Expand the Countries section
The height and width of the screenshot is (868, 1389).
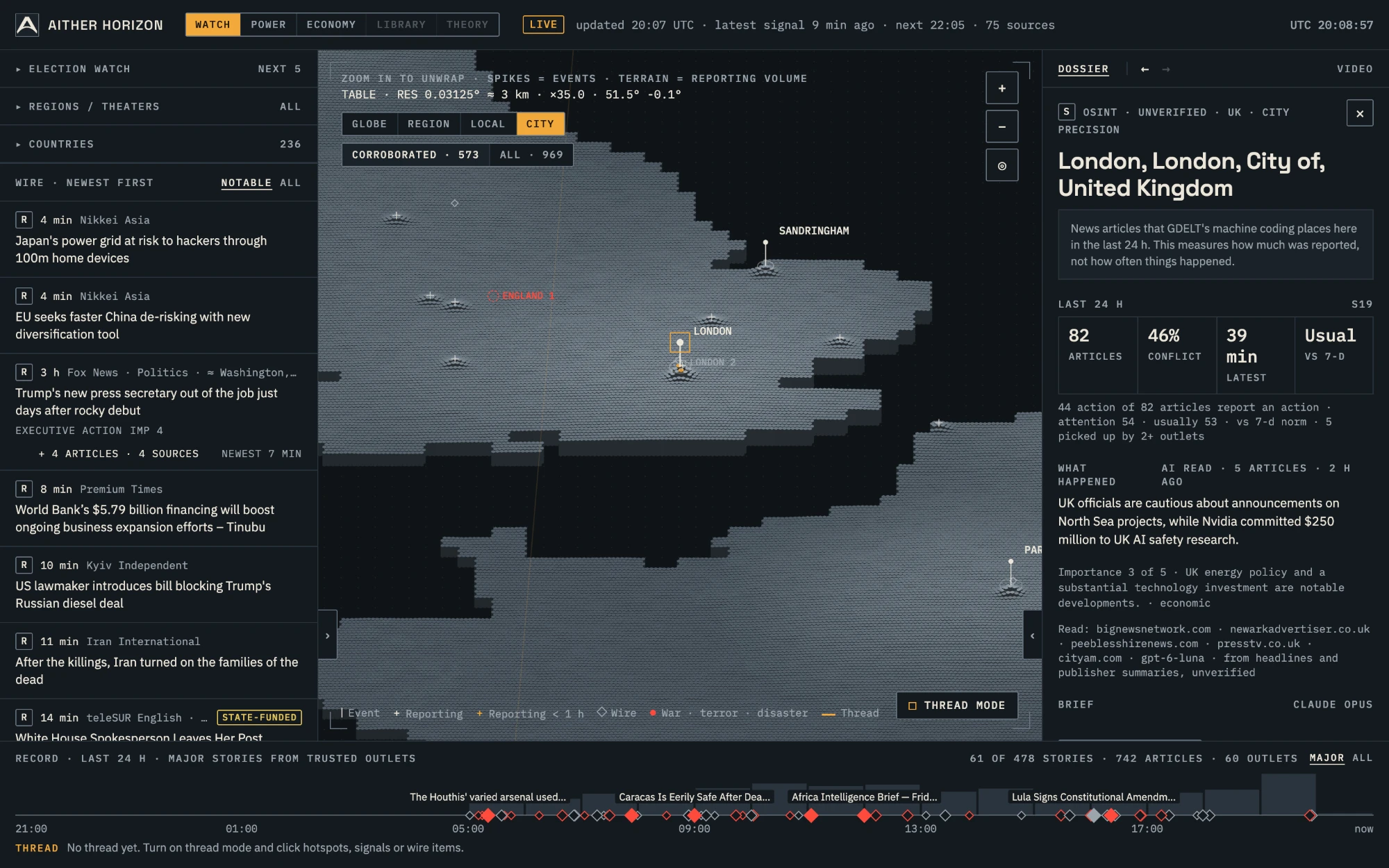click(x=158, y=144)
